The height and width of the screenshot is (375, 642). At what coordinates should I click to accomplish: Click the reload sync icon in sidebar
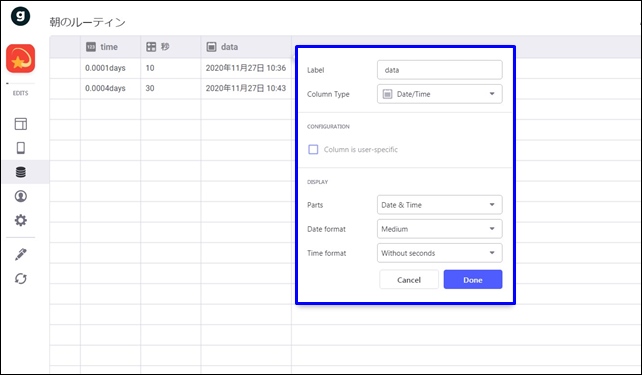[20, 279]
